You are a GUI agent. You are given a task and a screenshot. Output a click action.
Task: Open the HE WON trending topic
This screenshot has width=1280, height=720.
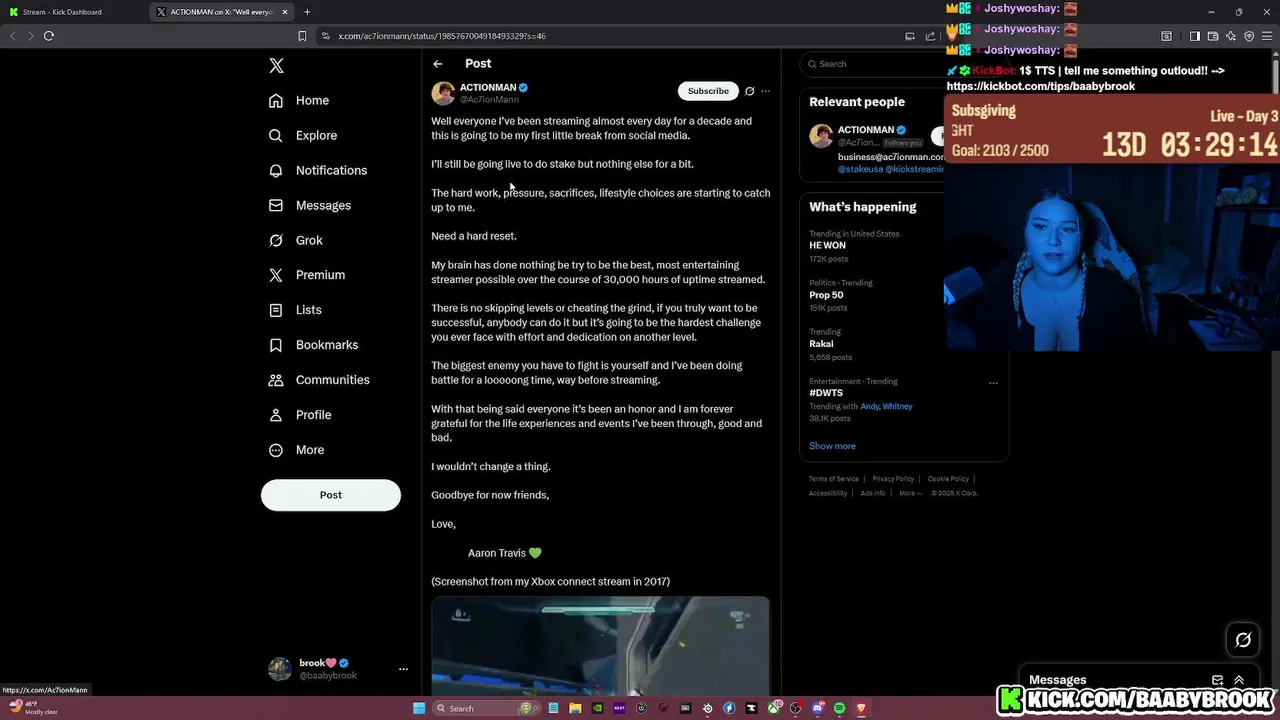tap(827, 245)
